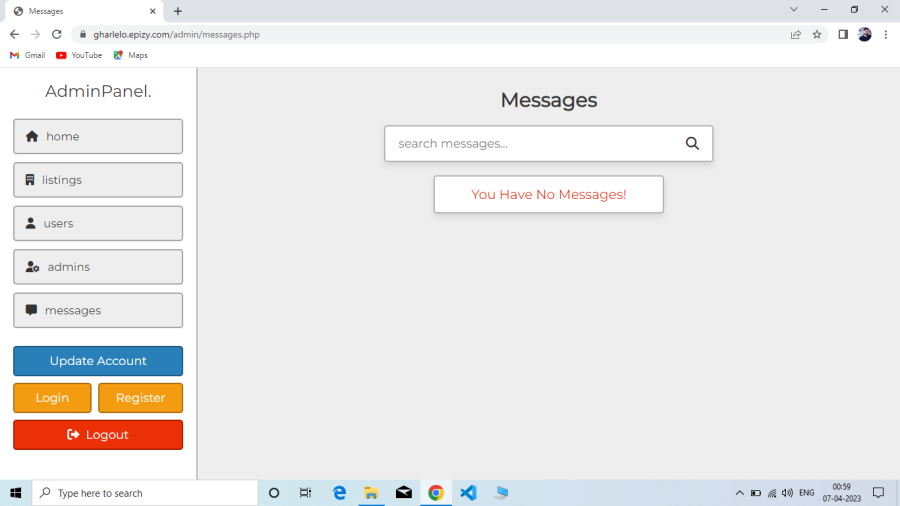
Task: Open Task View on the taskbar
Action: (305, 493)
